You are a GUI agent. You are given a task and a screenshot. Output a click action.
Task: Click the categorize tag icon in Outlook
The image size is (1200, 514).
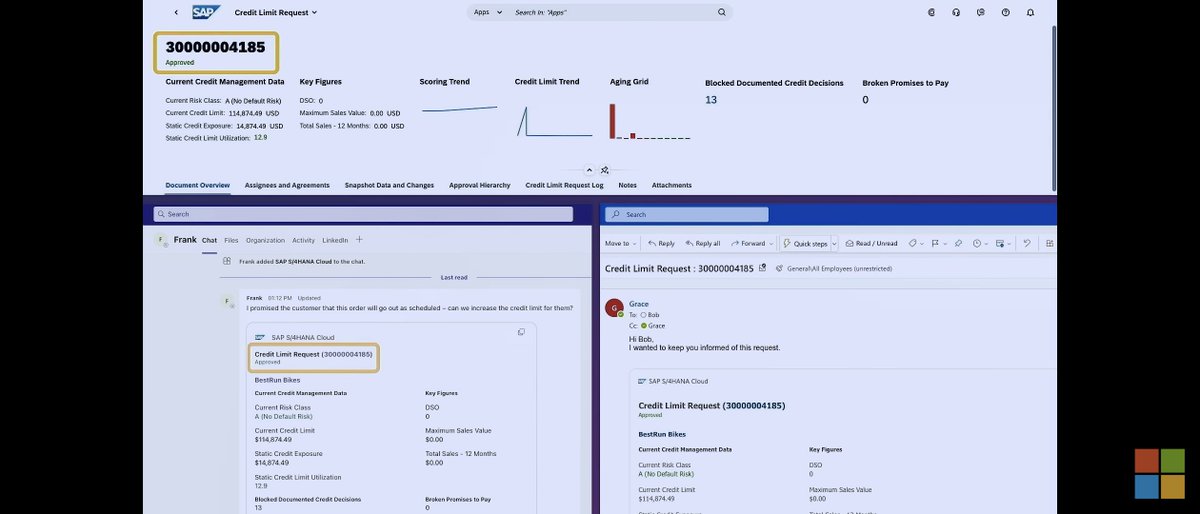(913, 243)
